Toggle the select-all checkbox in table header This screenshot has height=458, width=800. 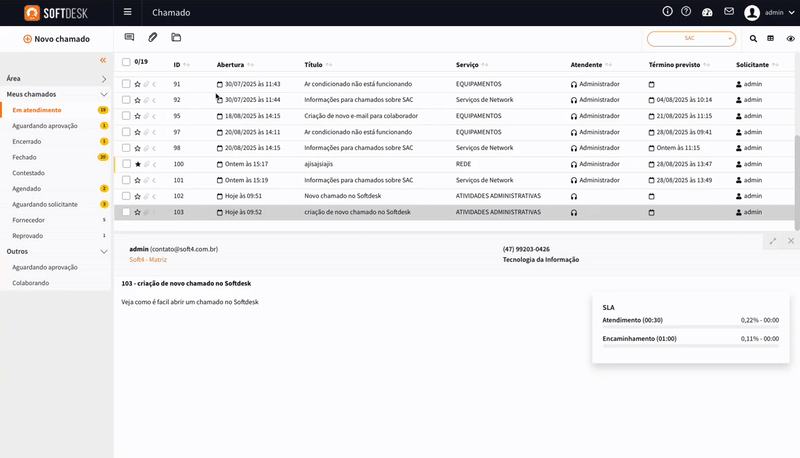tap(126, 62)
